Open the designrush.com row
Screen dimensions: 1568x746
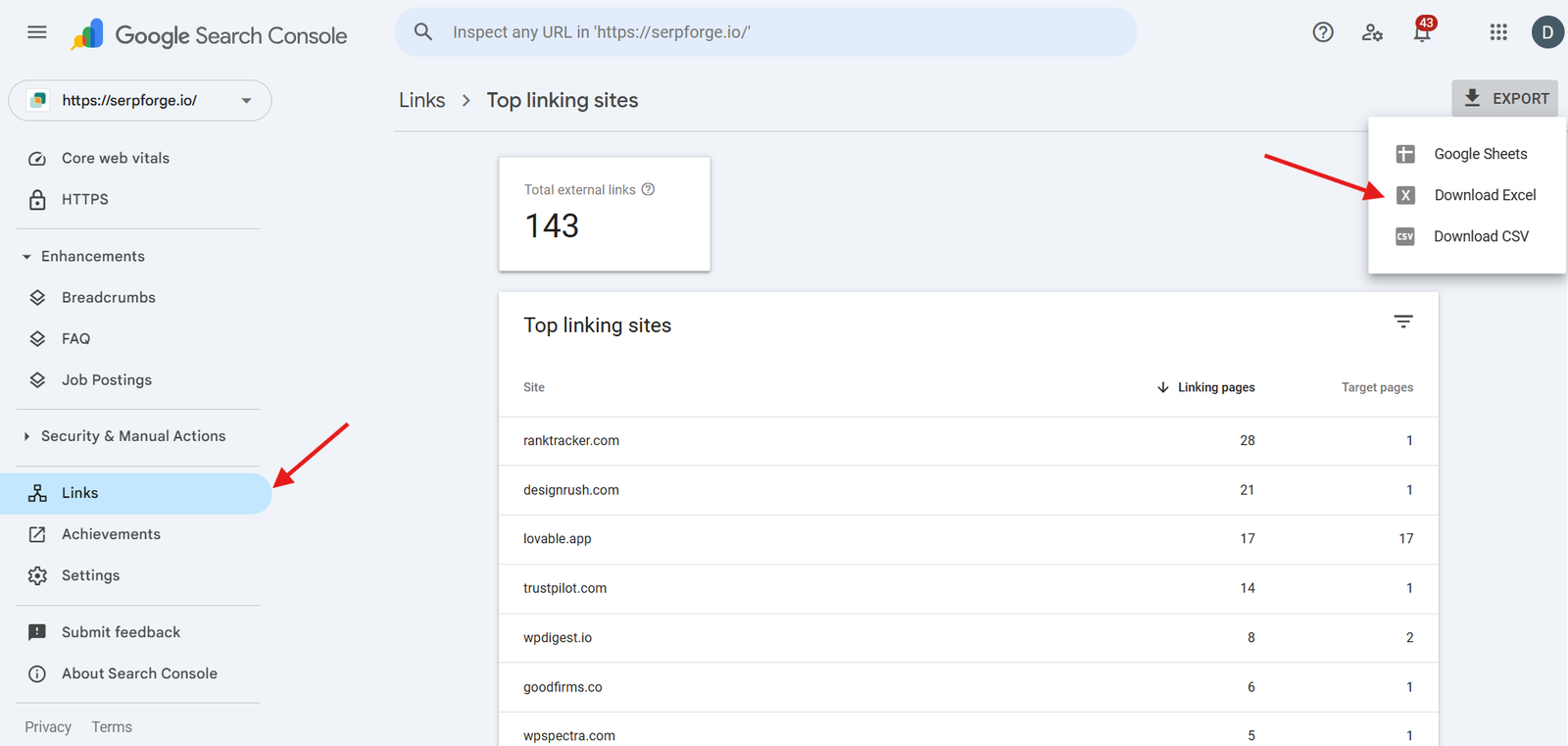coord(968,490)
